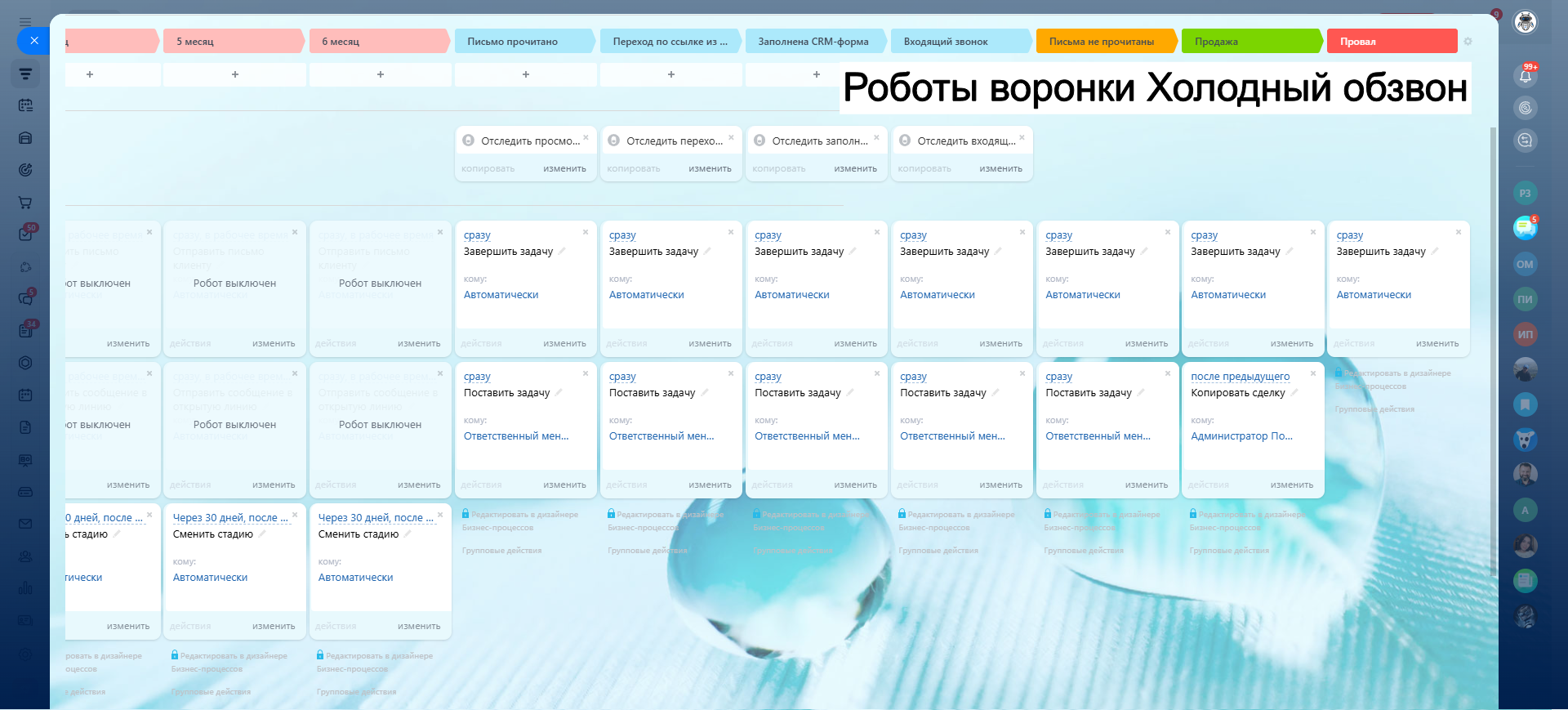The height and width of the screenshot is (710, 1568).
Task: Click изменить under Отследить заполн... trigger
Action: (855, 169)
